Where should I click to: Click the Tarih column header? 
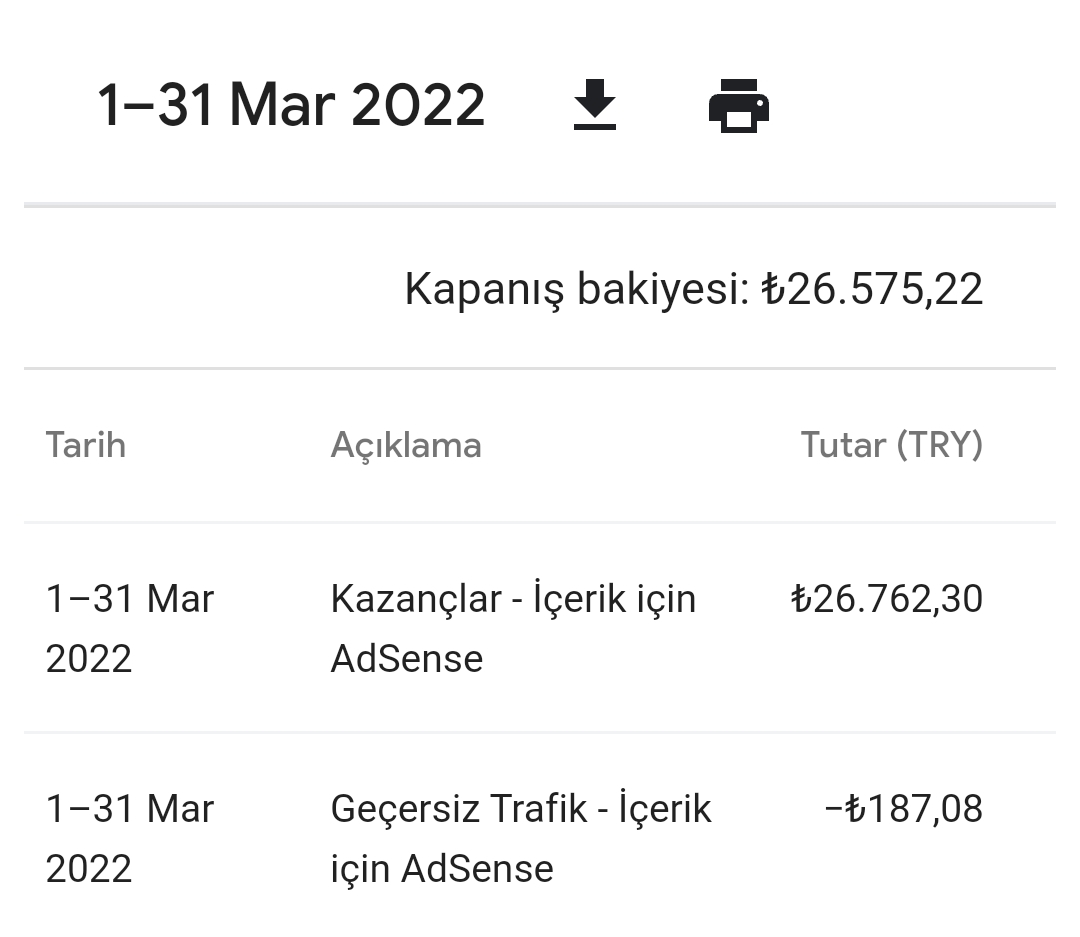click(x=86, y=445)
